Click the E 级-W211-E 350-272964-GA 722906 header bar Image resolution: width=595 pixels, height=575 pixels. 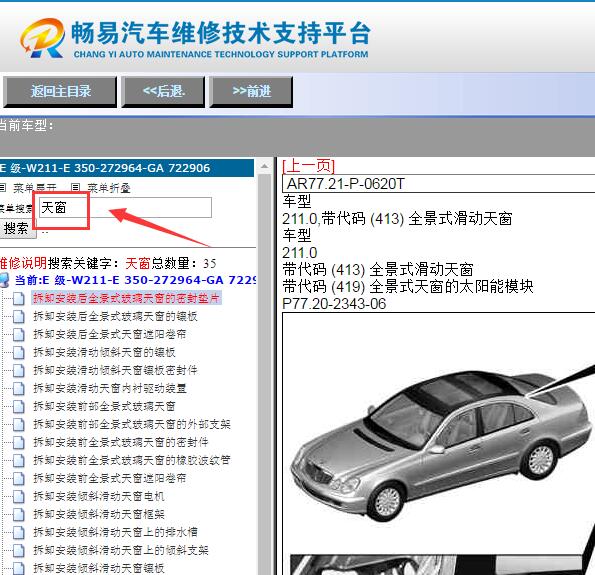[x=127, y=168]
